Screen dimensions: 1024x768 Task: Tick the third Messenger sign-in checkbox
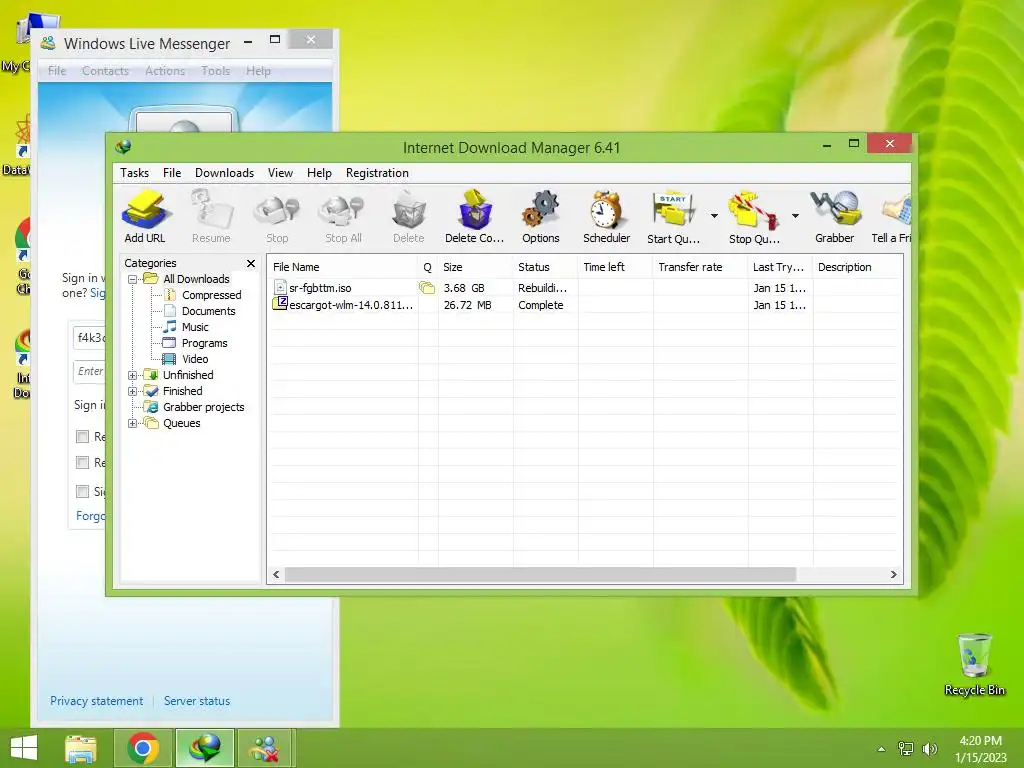point(82,491)
